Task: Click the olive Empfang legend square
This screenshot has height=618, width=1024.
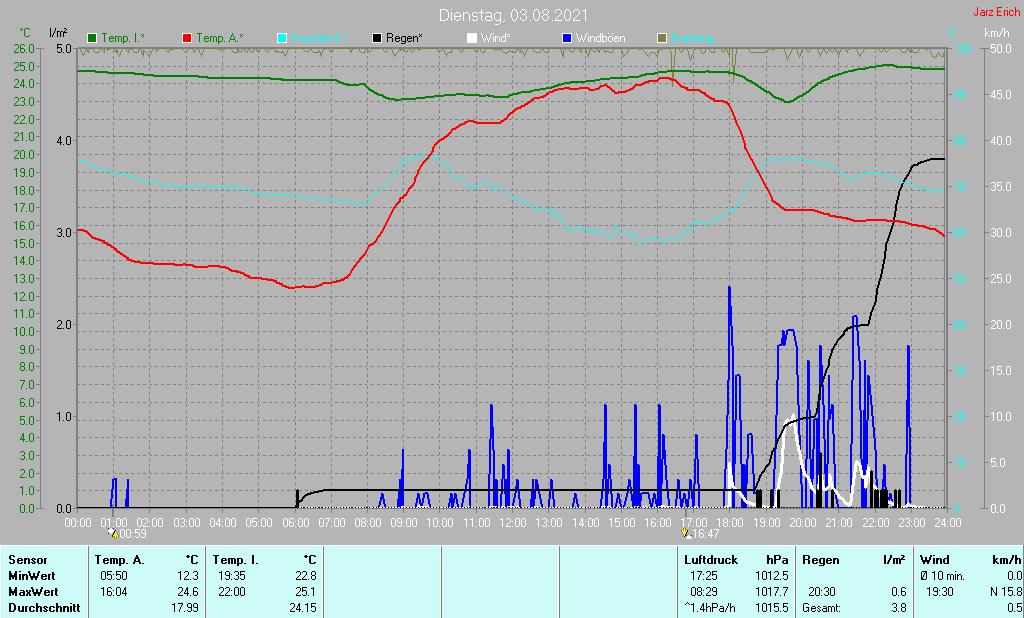Action: [x=662, y=38]
